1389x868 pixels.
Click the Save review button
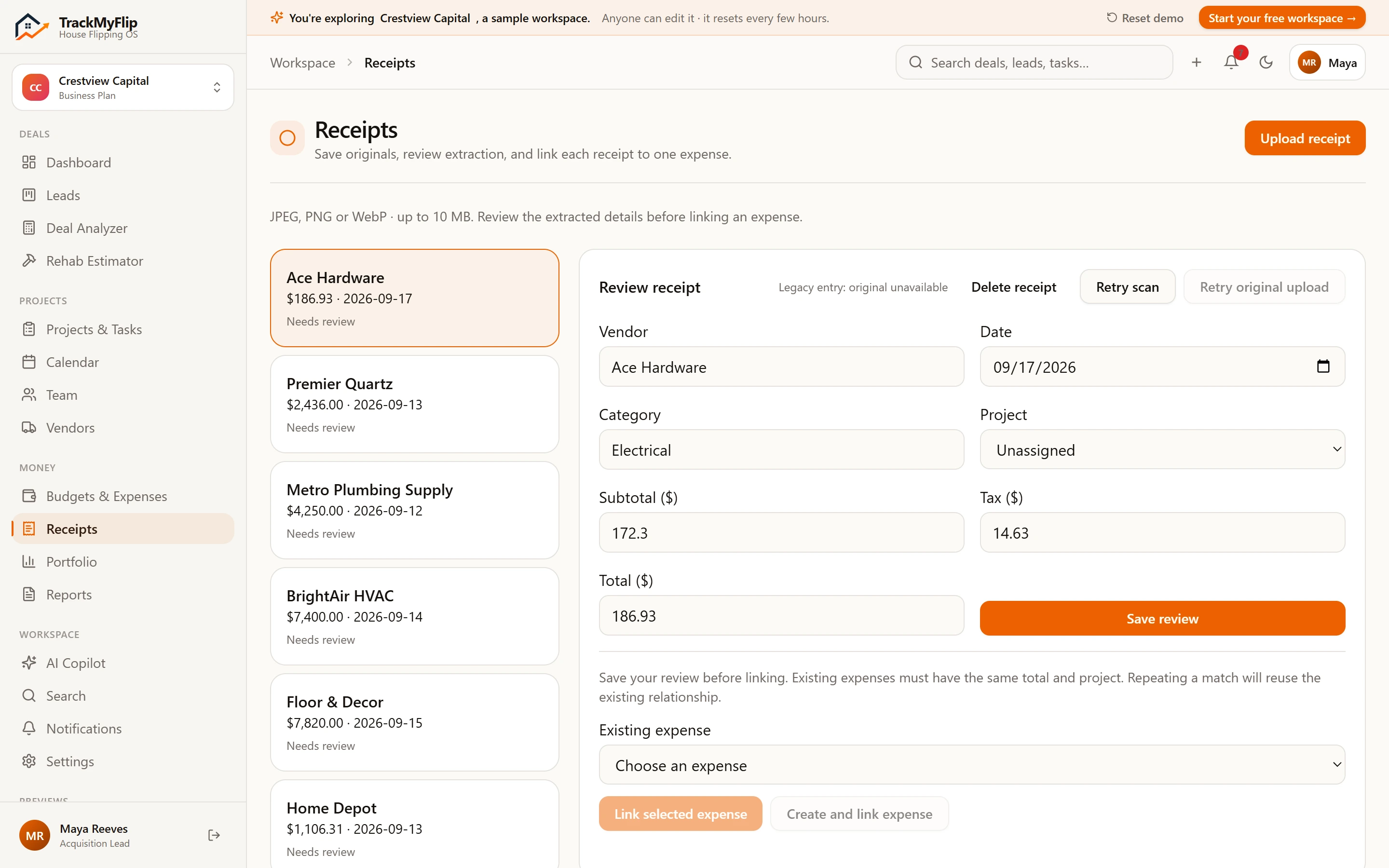click(1162, 618)
